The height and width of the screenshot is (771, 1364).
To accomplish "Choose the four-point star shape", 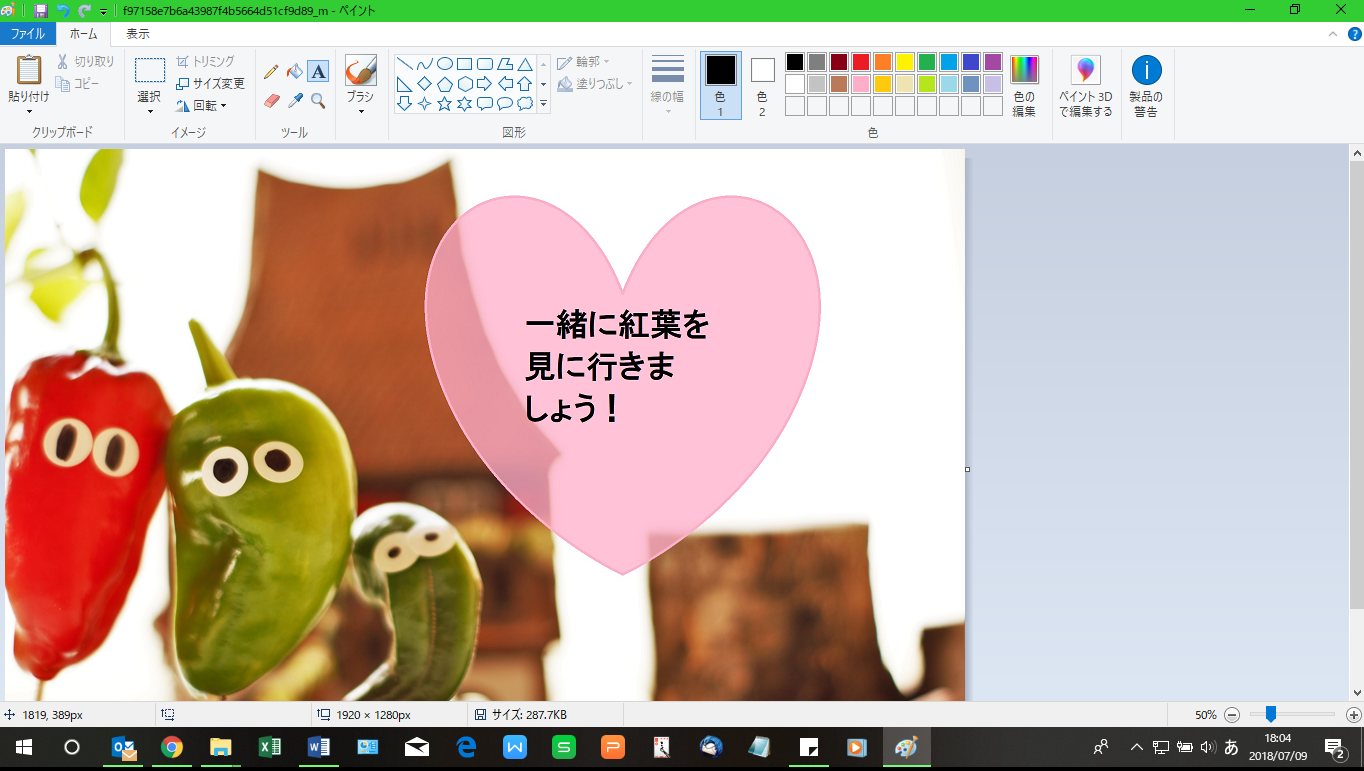I will pyautogui.click(x=425, y=103).
